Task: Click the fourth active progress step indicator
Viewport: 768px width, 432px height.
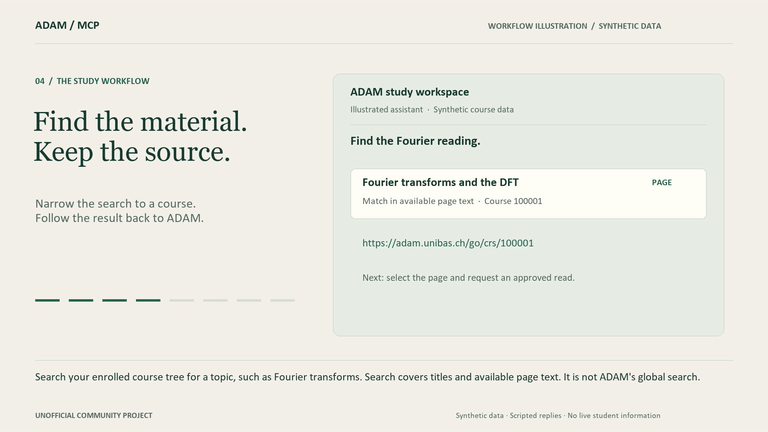Action: (148, 300)
